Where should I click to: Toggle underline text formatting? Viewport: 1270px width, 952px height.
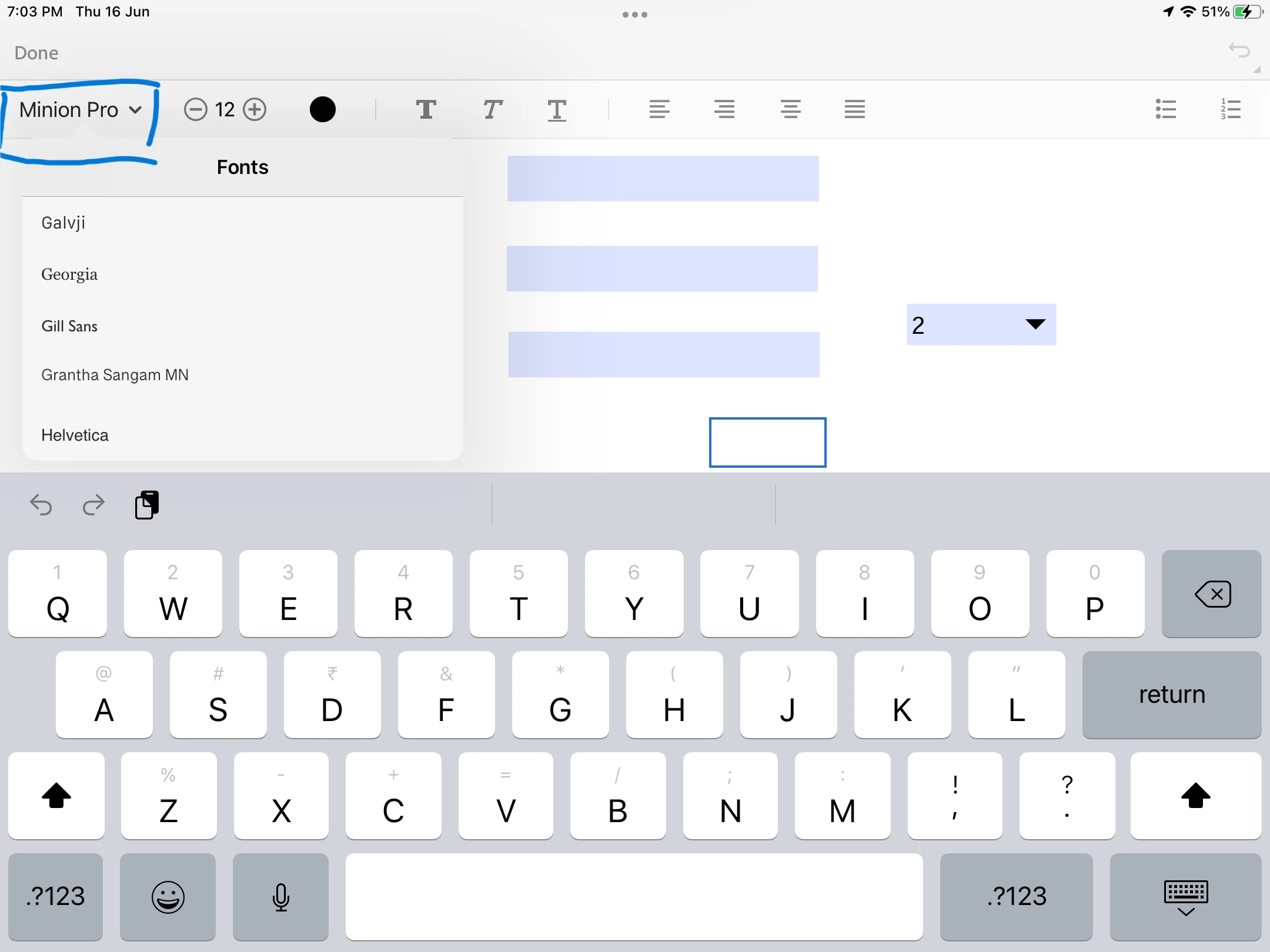556,110
